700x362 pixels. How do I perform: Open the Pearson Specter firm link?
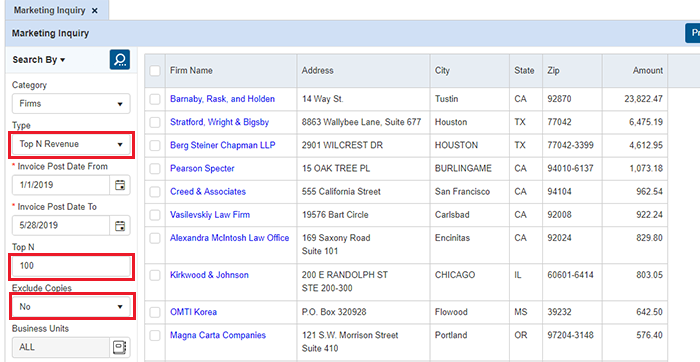(202, 169)
